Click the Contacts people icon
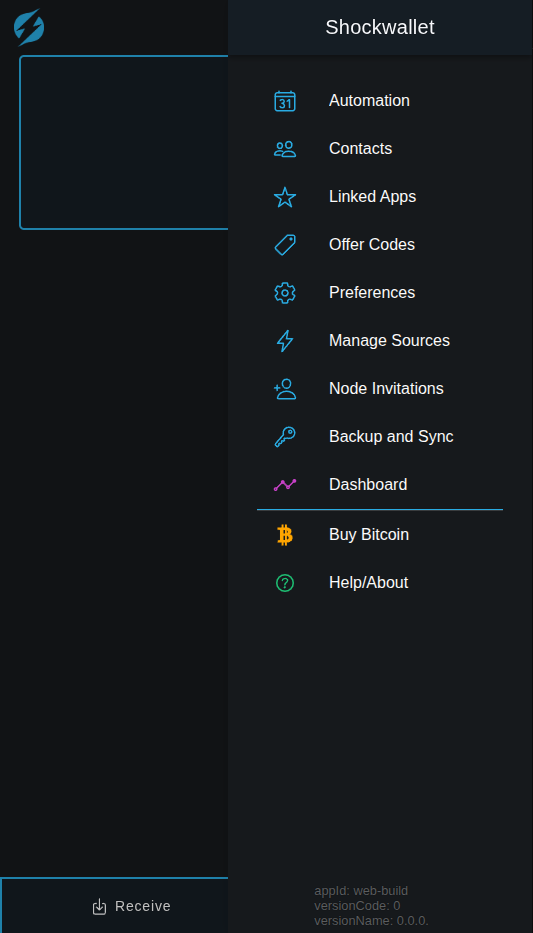Image resolution: width=533 pixels, height=933 pixels. (285, 149)
